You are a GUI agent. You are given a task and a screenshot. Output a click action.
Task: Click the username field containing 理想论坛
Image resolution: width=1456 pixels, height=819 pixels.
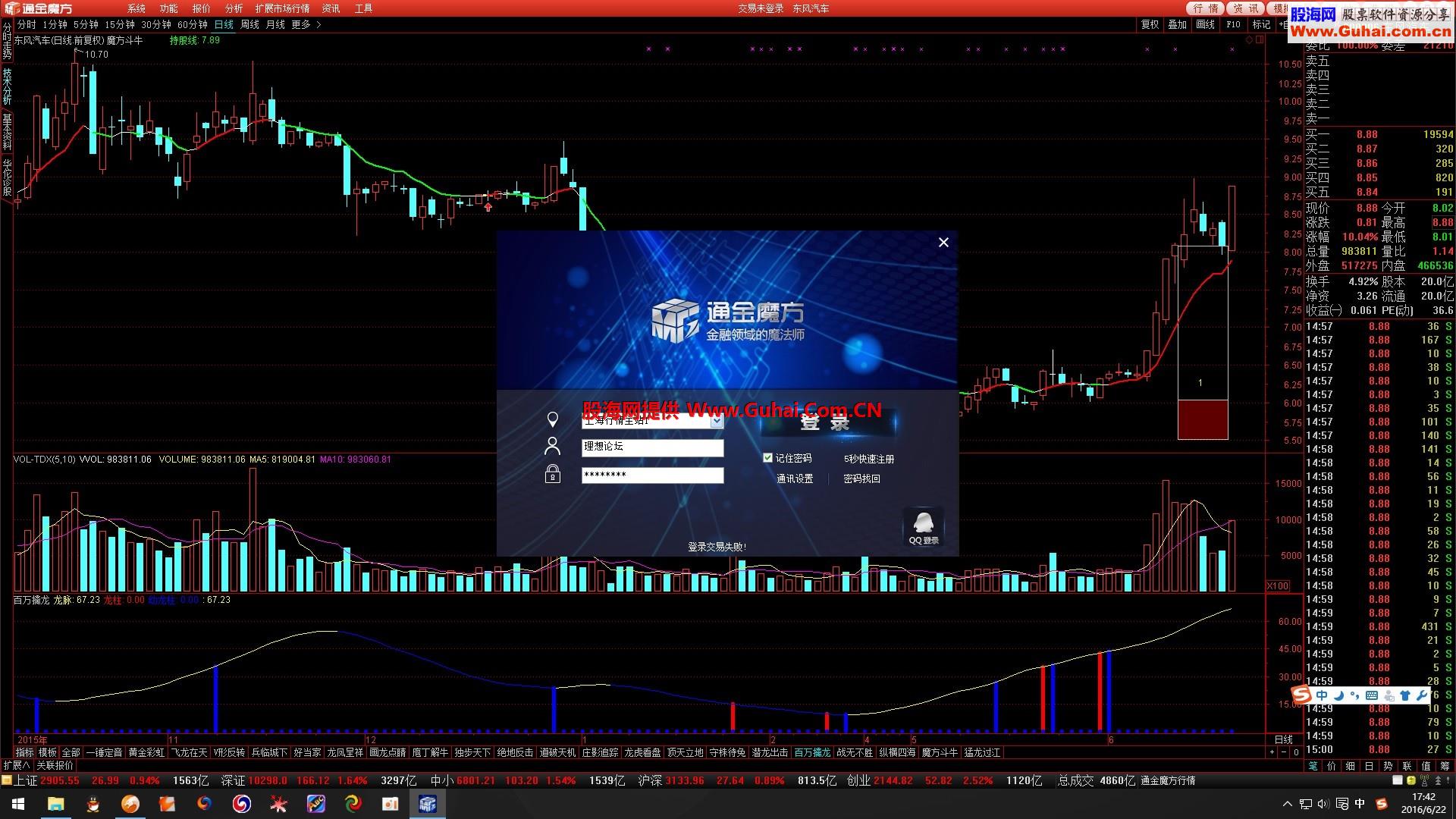(x=652, y=447)
